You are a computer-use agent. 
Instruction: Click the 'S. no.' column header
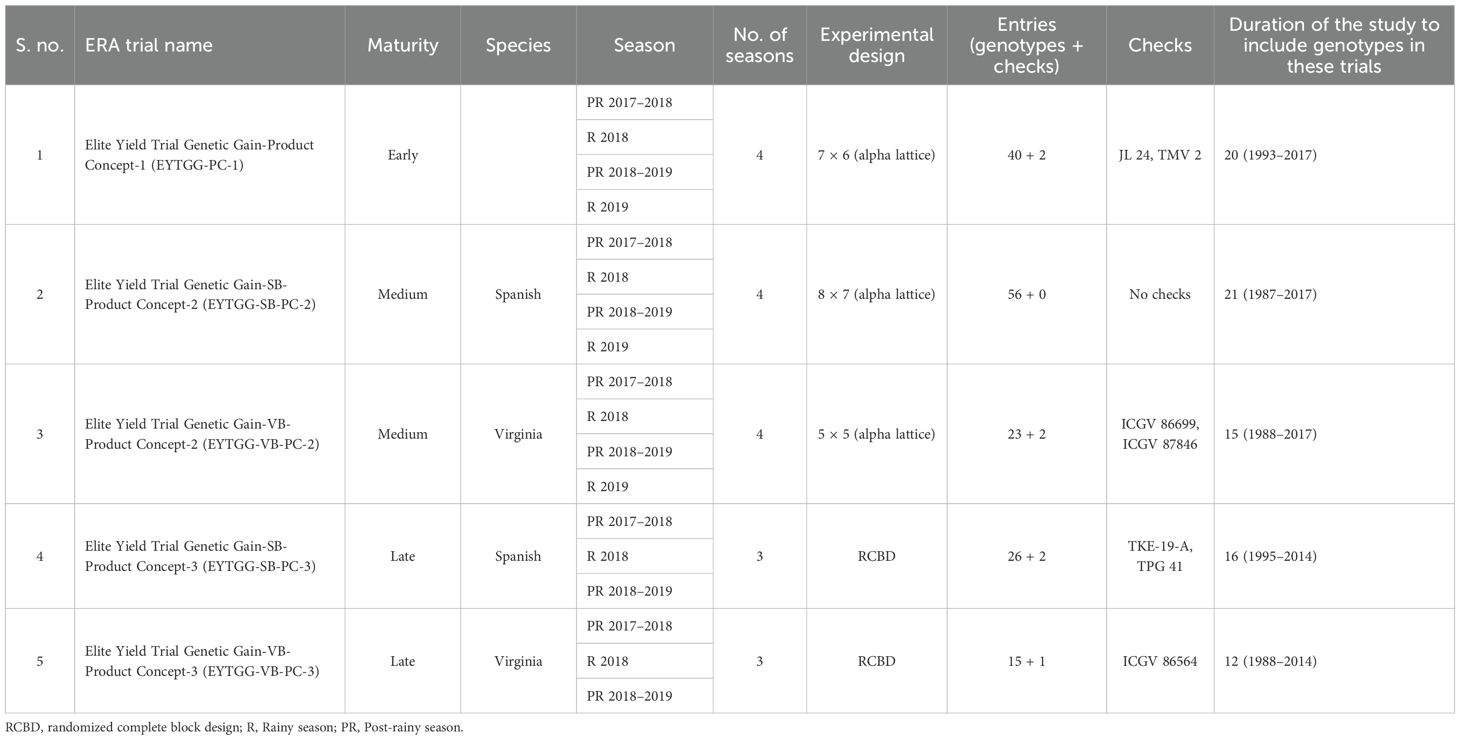click(x=39, y=45)
